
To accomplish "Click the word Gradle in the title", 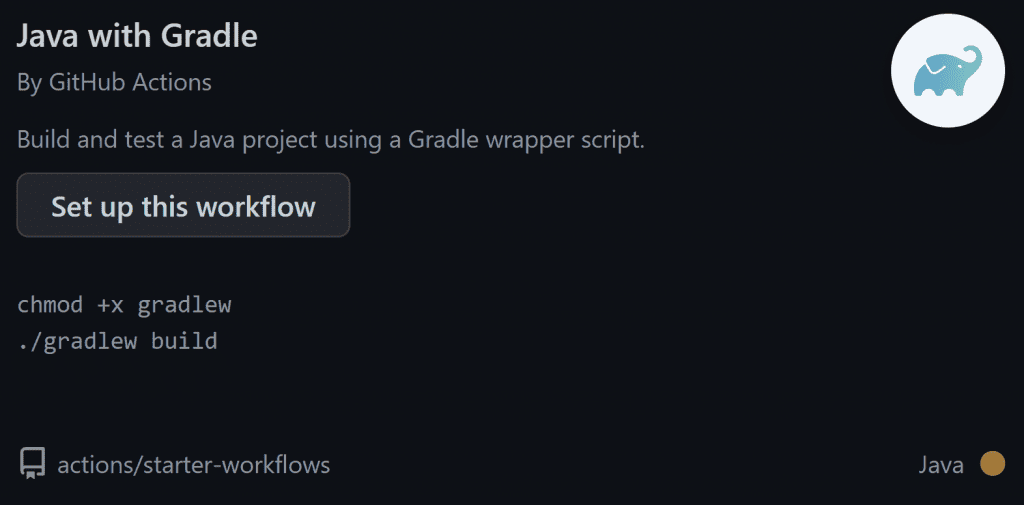I will (x=212, y=37).
